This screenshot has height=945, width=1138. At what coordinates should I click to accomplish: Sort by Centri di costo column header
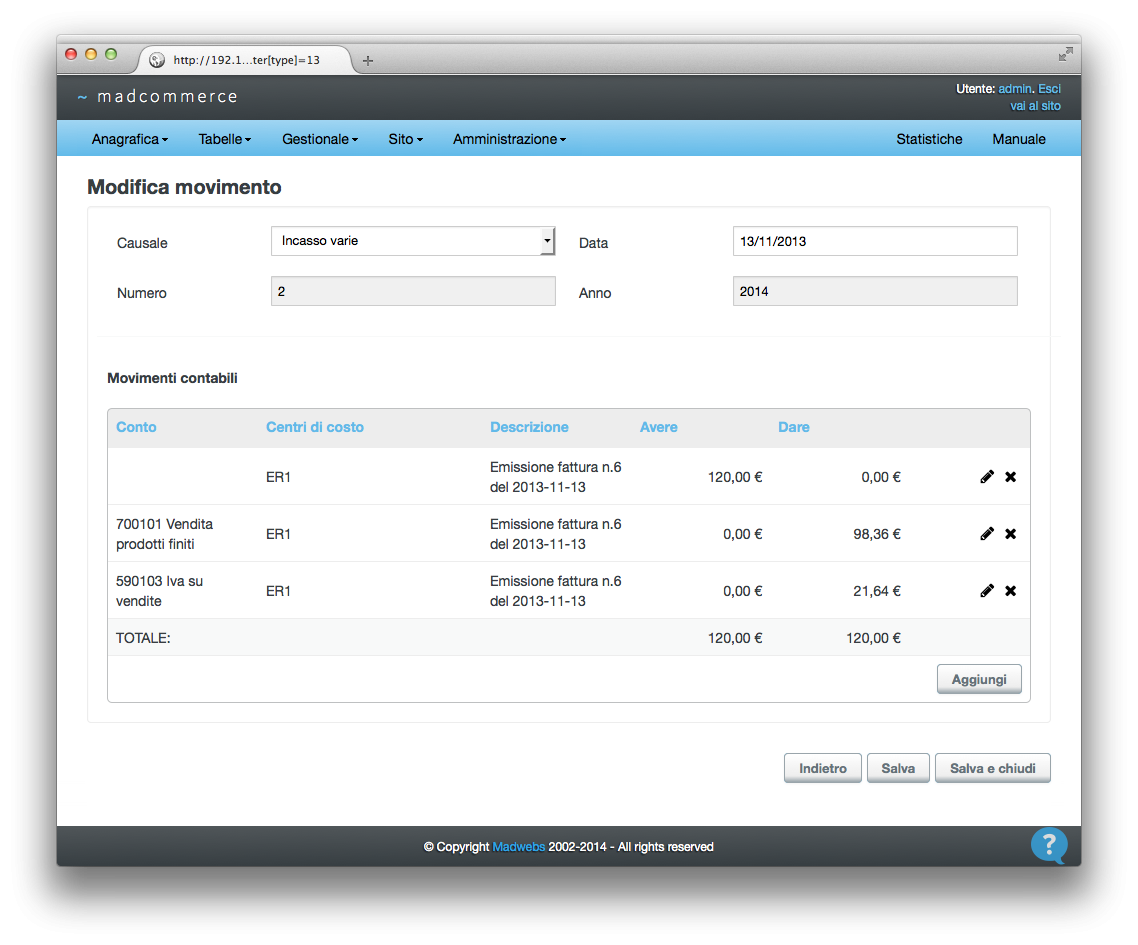(314, 427)
